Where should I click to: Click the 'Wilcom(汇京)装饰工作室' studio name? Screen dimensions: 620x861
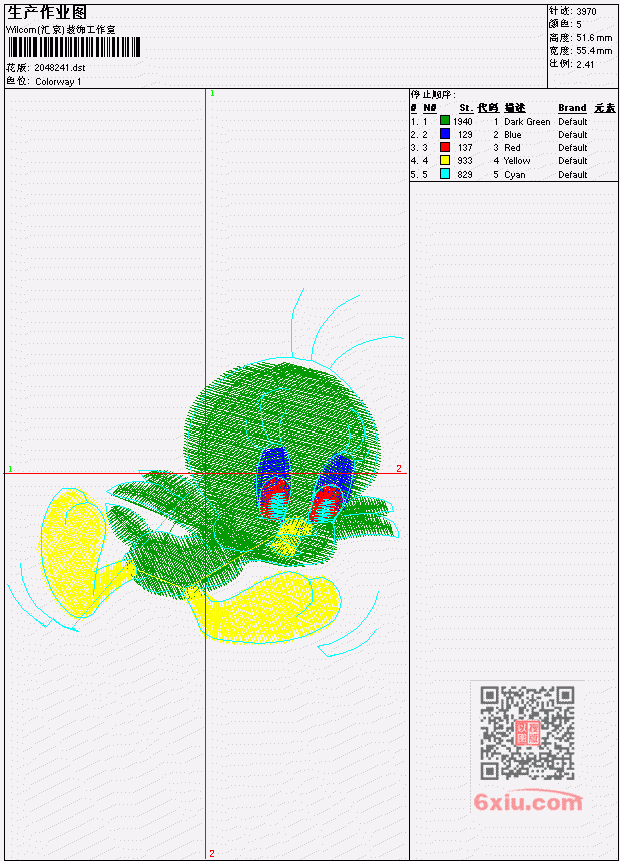click(x=60, y=30)
